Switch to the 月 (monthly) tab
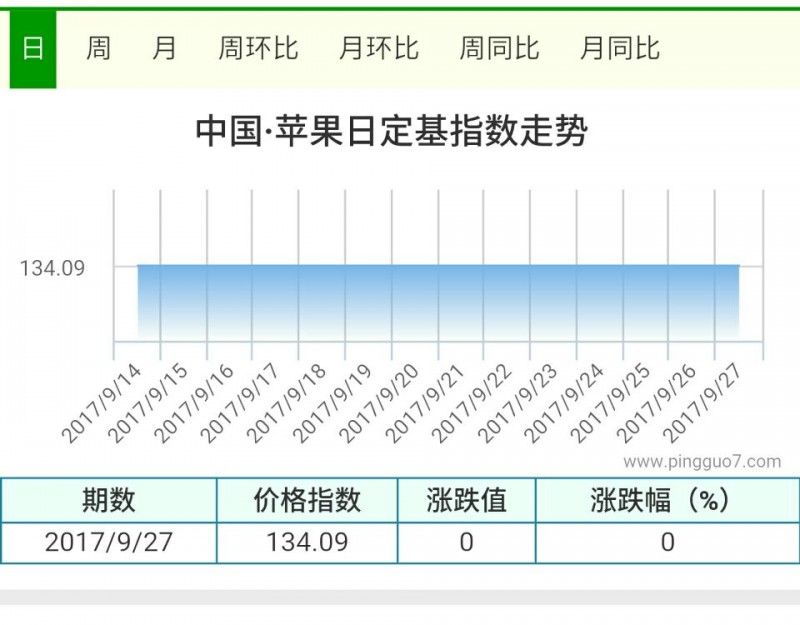The height and width of the screenshot is (625, 800). 164,49
